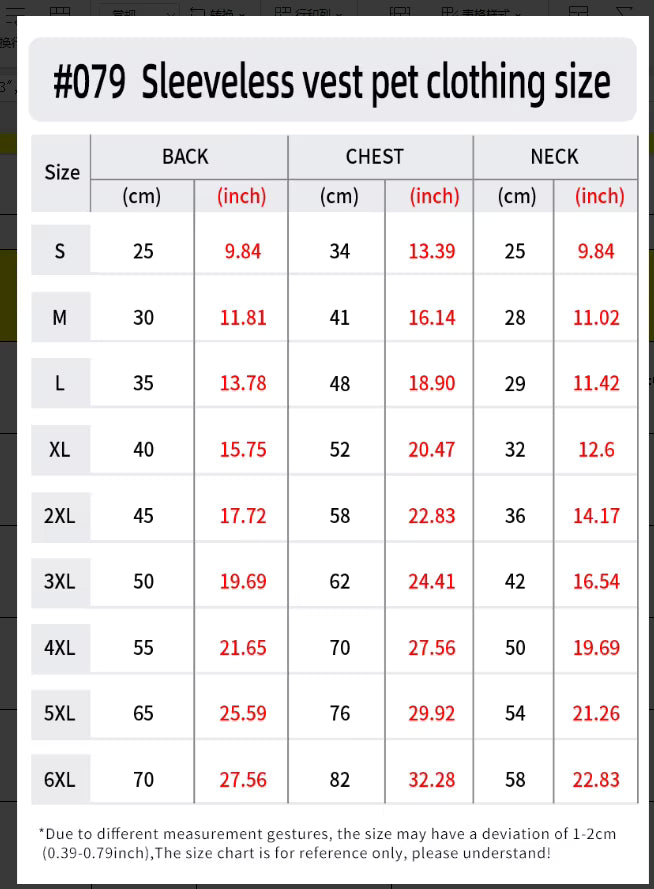Click the 20.47 chest inch value for XL
The height and width of the screenshot is (889, 654).
[432, 450]
